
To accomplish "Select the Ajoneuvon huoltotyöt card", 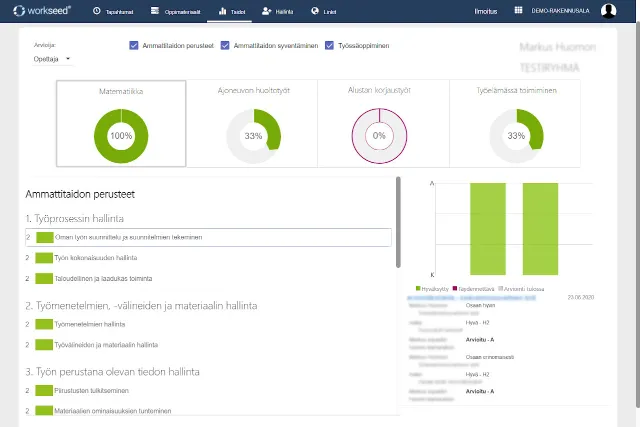I will (x=253, y=123).
